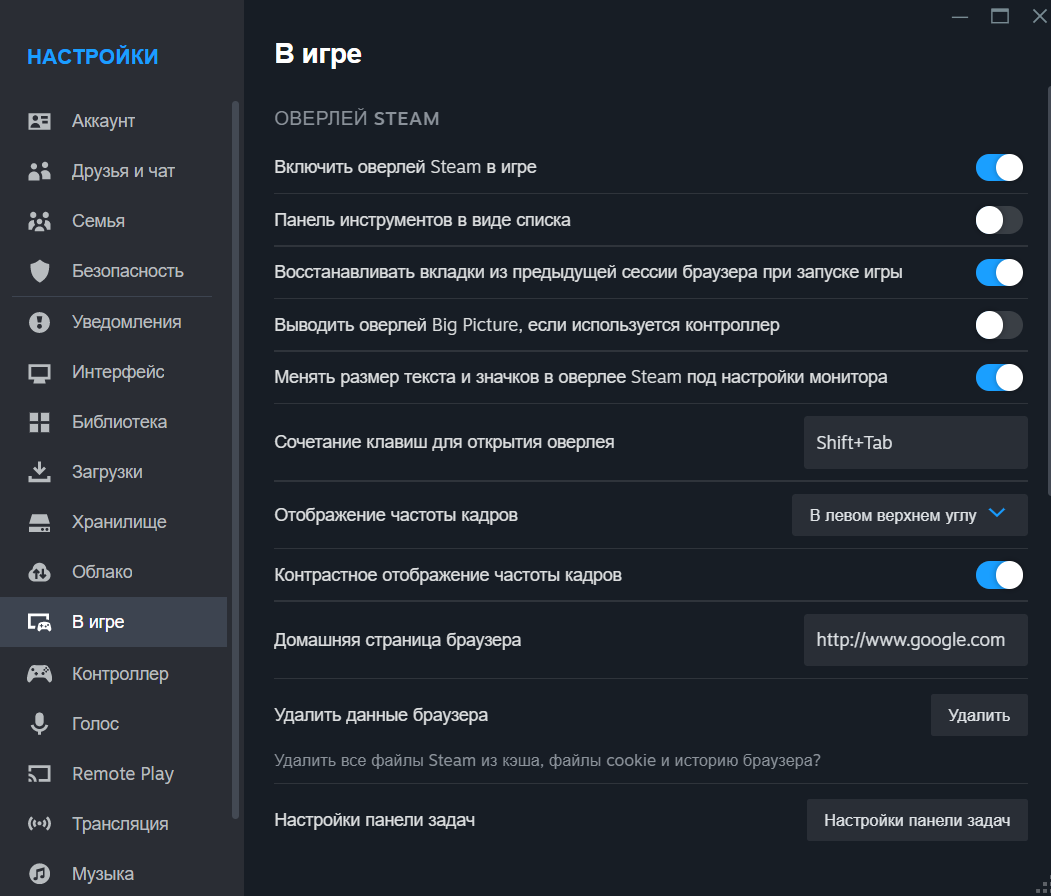The image size is (1051, 896).
Task: Open Notifications (Уведомления) via its exclamation icon
Action: click(39, 322)
